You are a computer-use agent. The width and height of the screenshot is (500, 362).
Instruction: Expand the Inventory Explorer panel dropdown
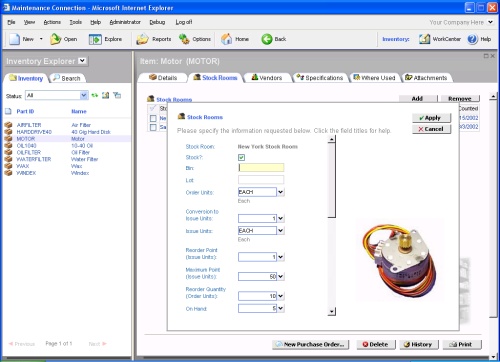[82, 61]
